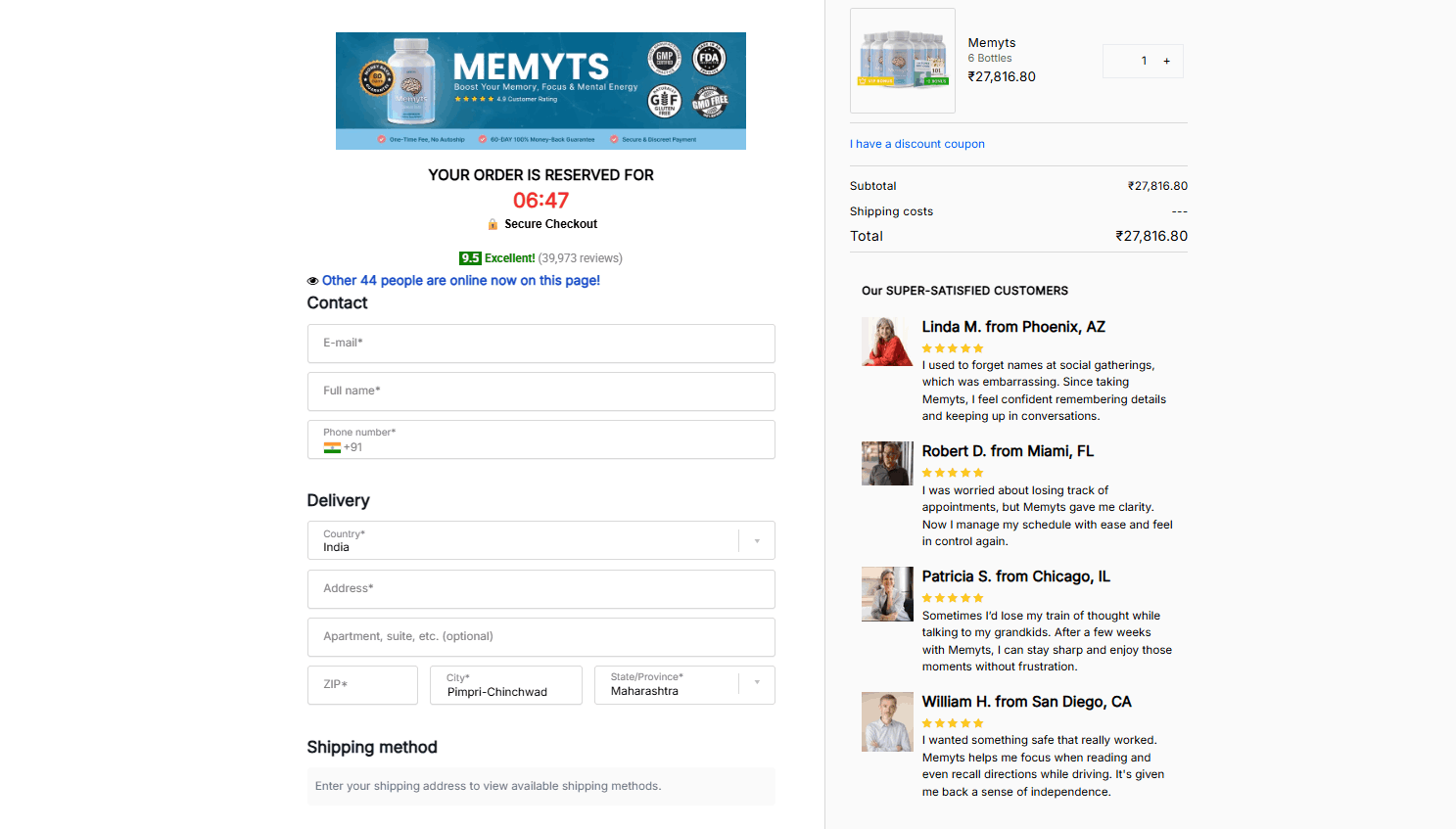Screen dimensions: 1456x829
Task: Open the State/Province dropdown
Action: pos(755,684)
